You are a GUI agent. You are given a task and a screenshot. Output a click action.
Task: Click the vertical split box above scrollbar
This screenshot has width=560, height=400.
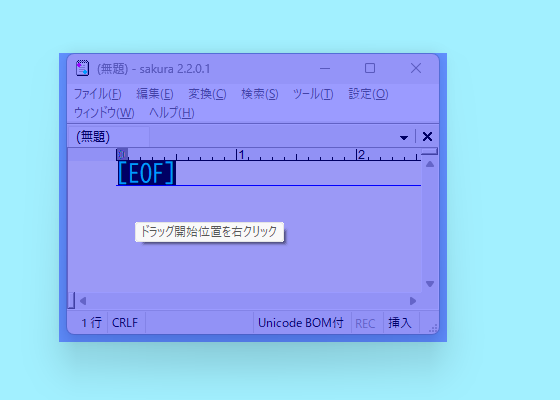click(430, 151)
